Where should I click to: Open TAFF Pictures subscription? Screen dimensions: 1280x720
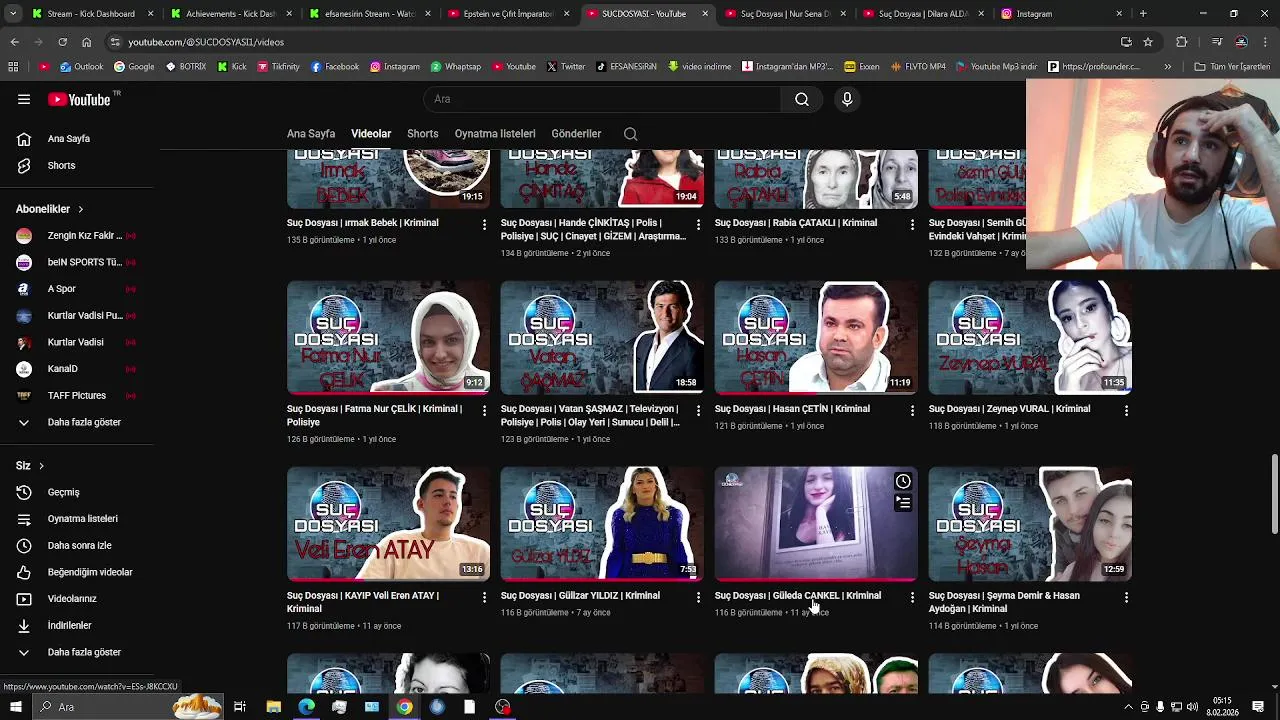[x=76, y=395]
